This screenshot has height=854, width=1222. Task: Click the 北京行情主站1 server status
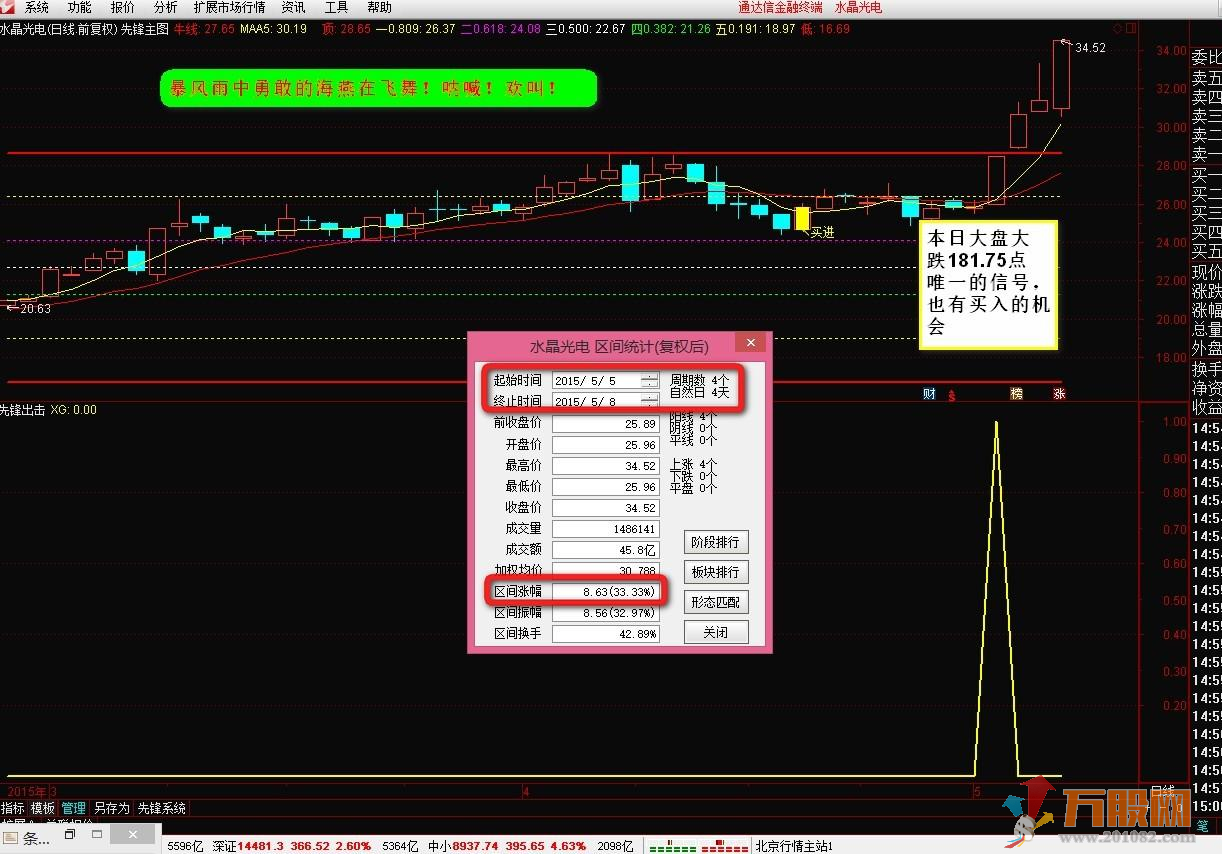[x=794, y=846]
